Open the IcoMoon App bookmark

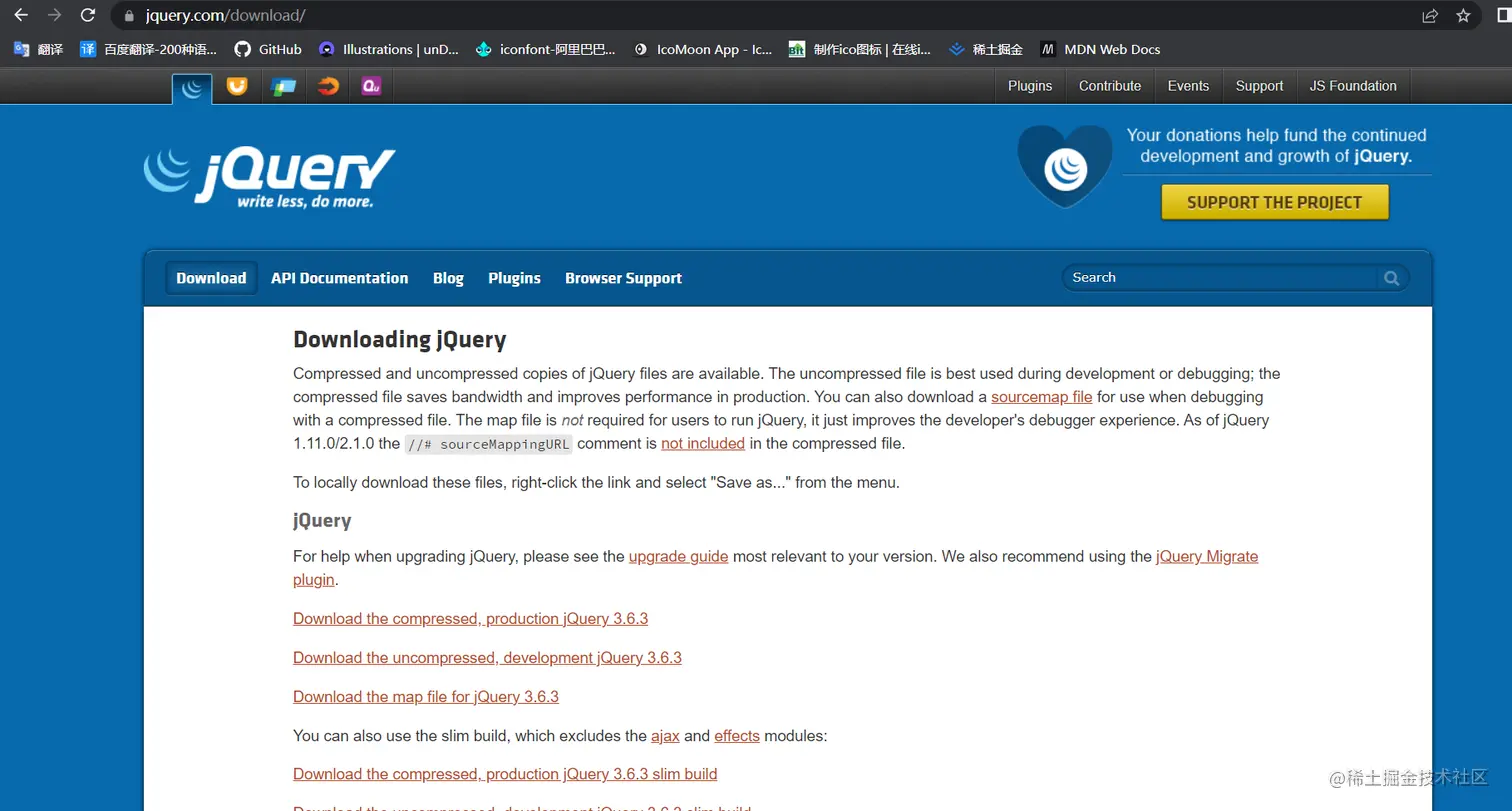(x=703, y=49)
